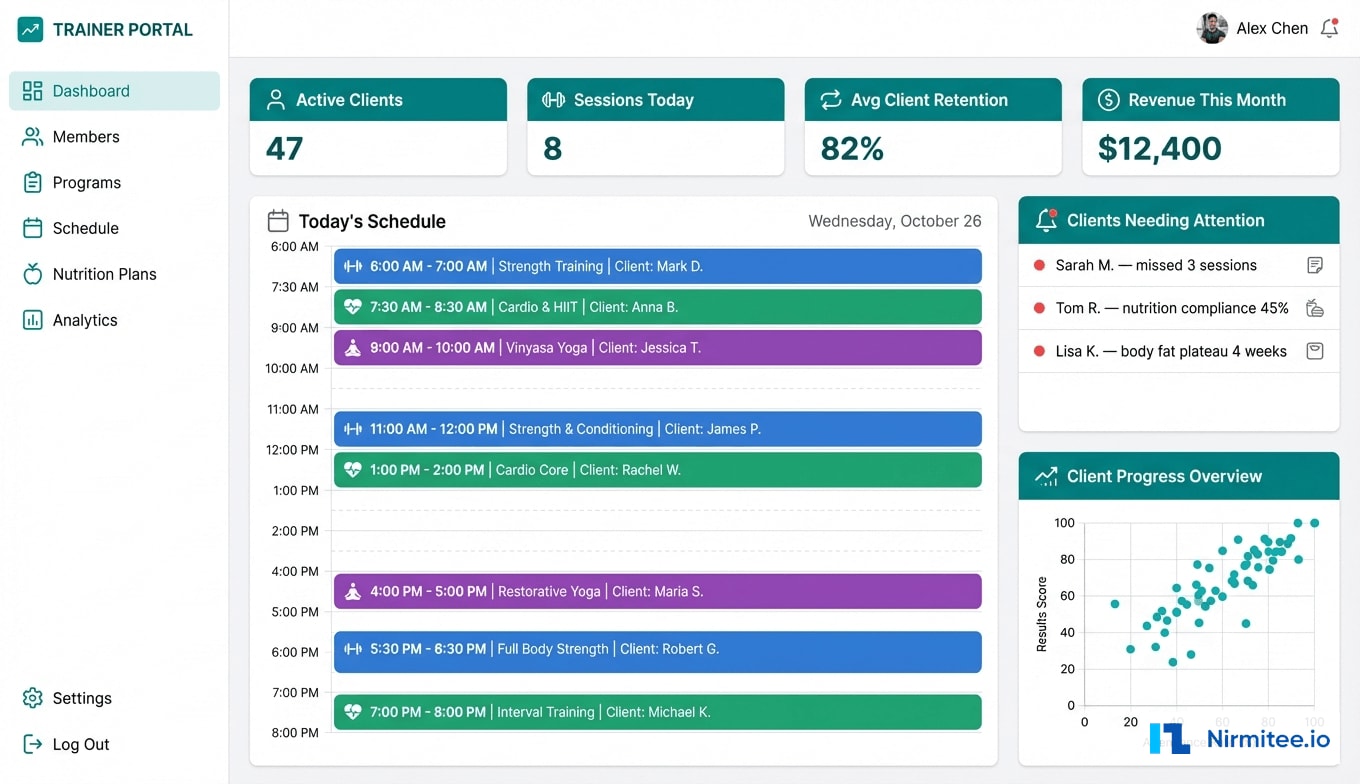The image size is (1360, 784).
Task: Click the nutrition icon next to Tom R.
Action: [1314, 308]
